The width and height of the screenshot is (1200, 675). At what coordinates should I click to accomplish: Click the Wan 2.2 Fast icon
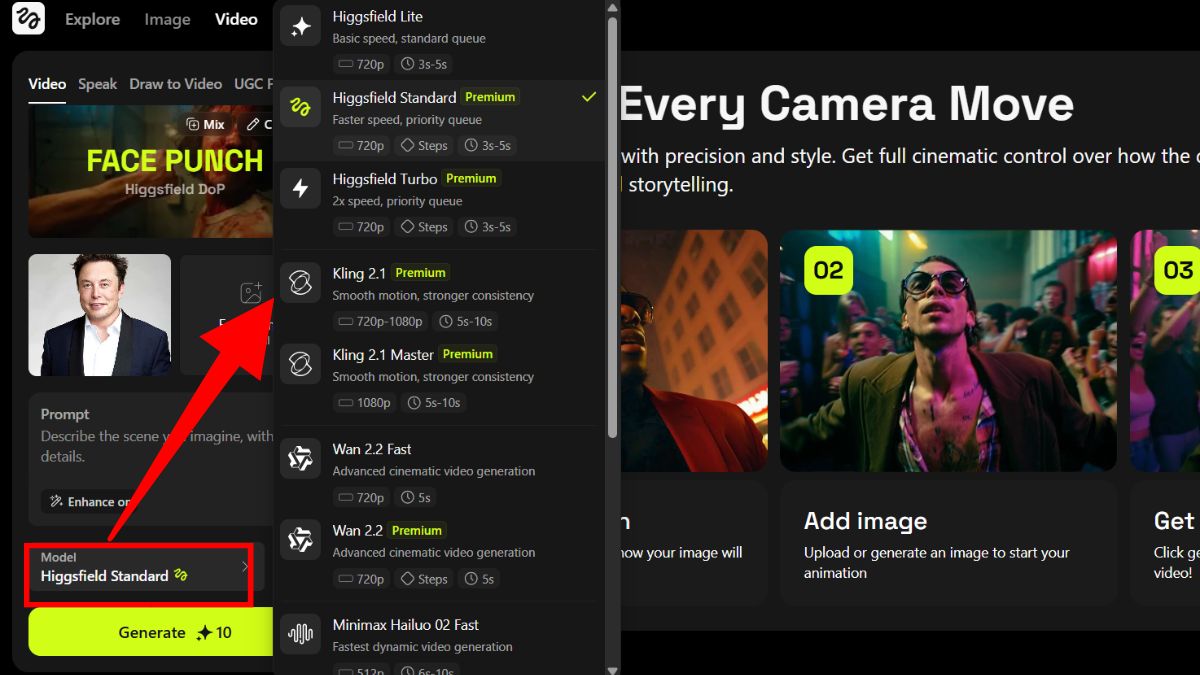point(300,459)
